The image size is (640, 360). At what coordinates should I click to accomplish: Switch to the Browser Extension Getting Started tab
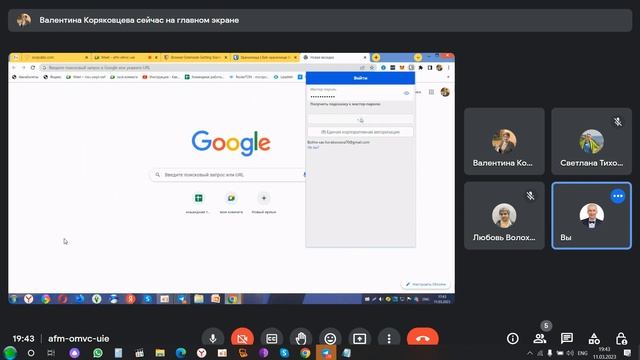tap(196, 58)
